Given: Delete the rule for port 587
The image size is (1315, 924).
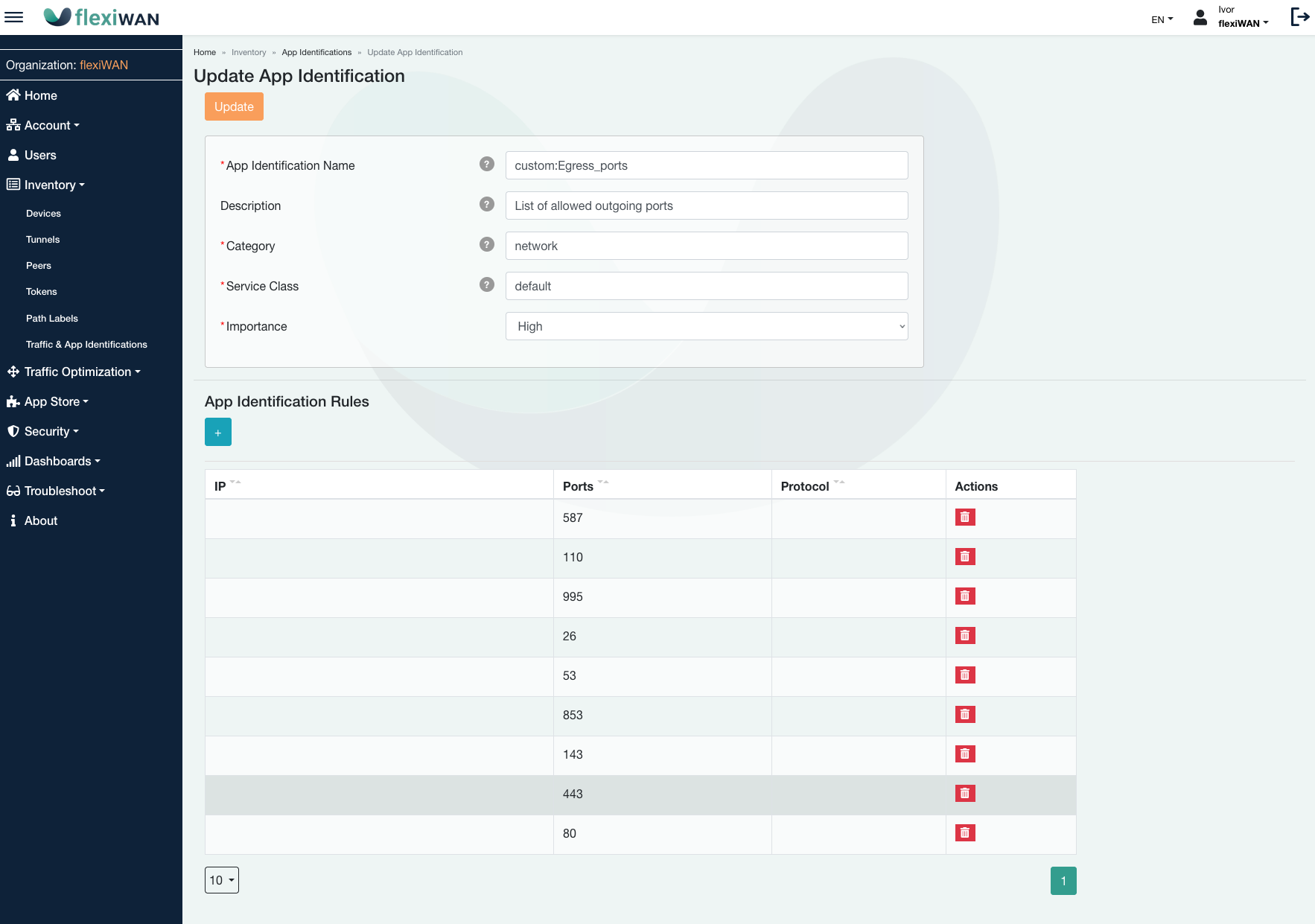Looking at the screenshot, I should coord(965,517).
